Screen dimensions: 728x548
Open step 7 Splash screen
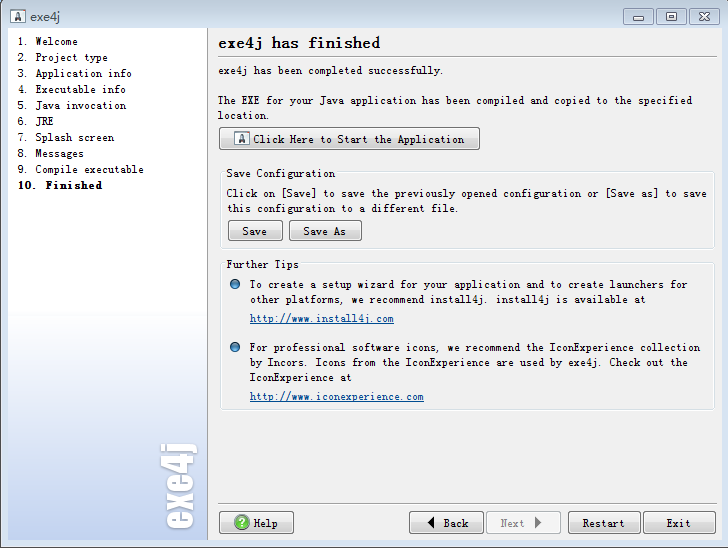65,137
